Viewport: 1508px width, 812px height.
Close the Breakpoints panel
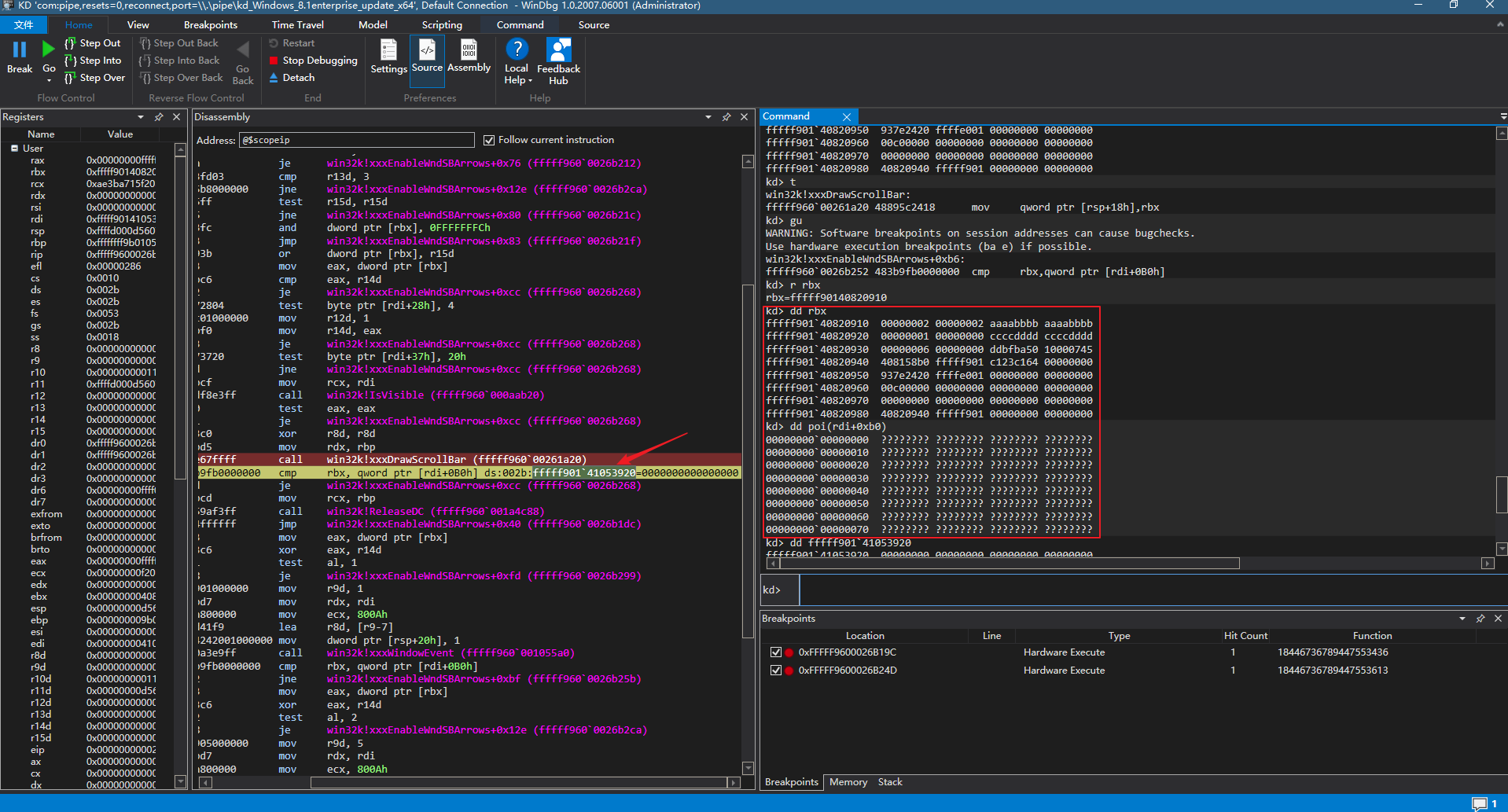1498,619
